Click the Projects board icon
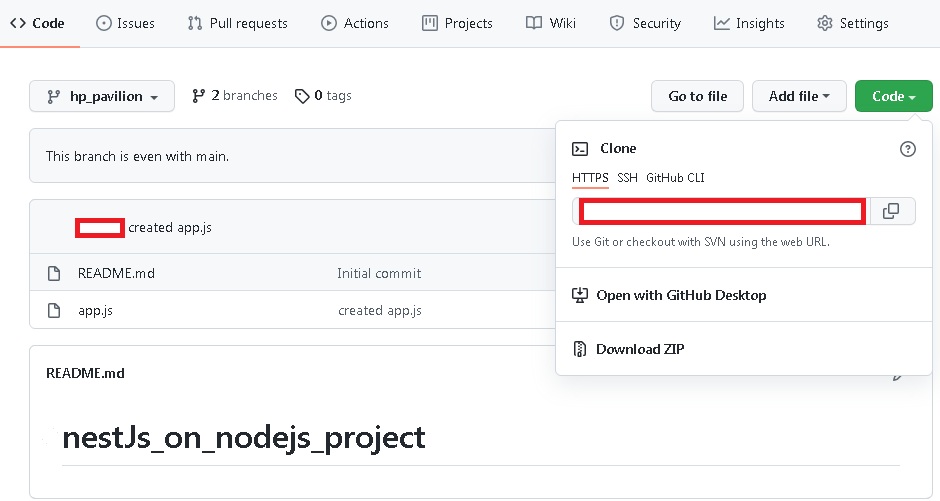940x501 pixels. (430, 23)
